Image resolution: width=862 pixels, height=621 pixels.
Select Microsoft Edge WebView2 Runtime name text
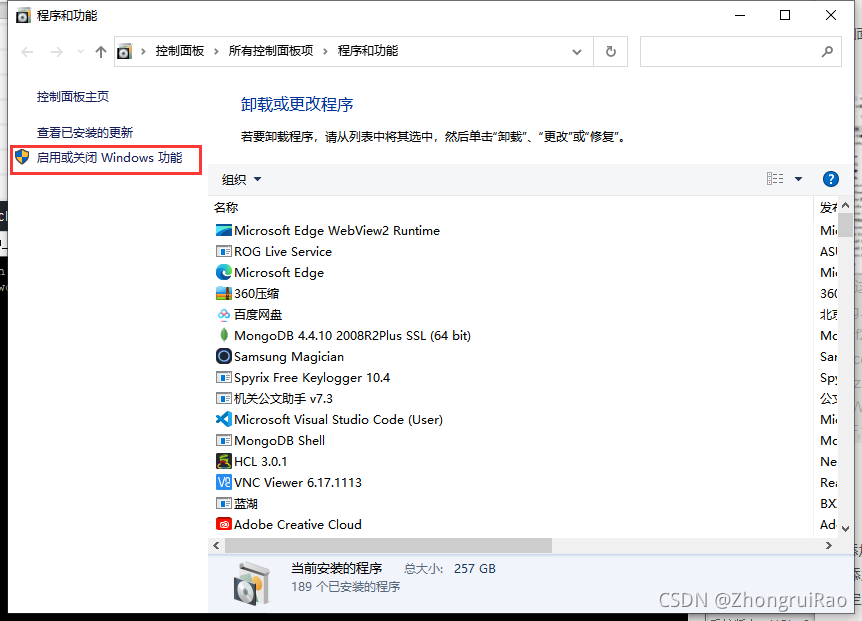point(337,230)
